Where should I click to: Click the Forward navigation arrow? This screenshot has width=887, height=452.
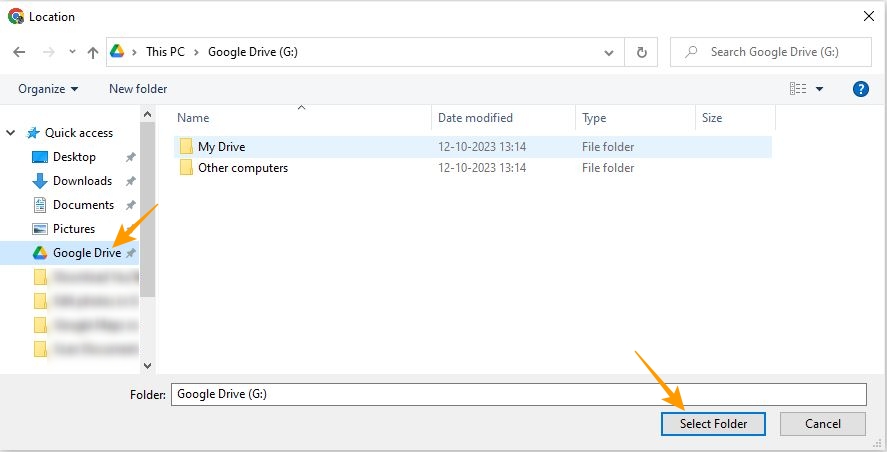click(49, 52)
